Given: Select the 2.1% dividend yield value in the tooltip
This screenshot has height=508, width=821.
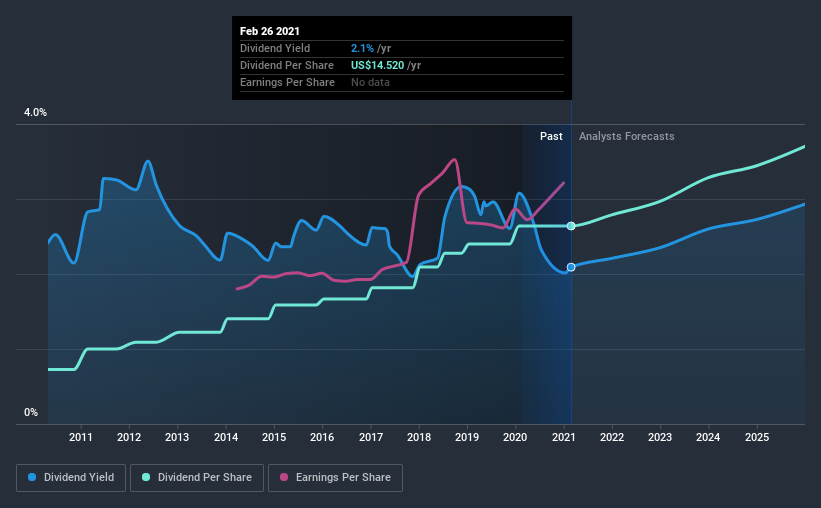Looking at the screenshot, I should point(362,48).
